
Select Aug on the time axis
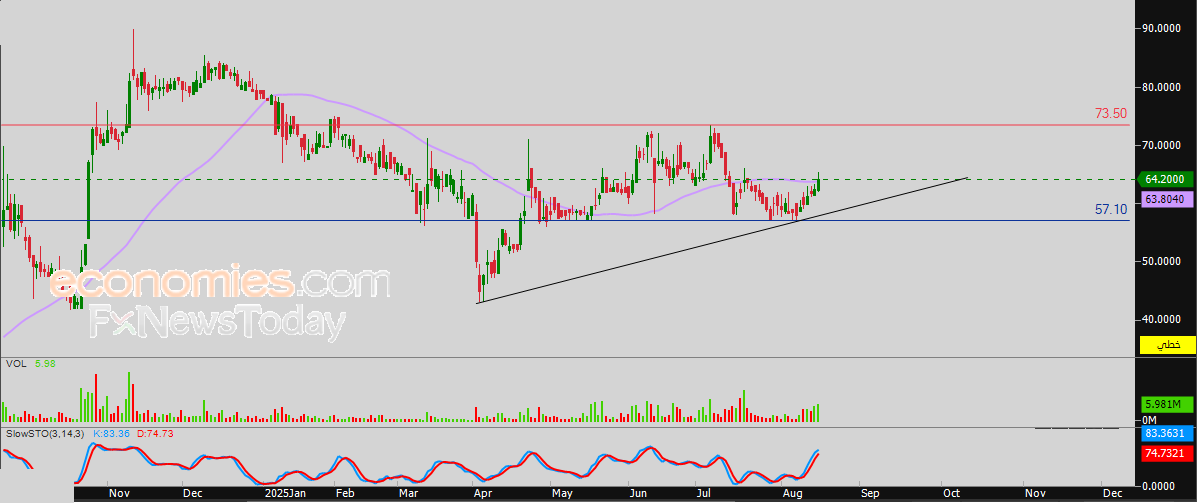pyautogui.click(x=792, y=494)
